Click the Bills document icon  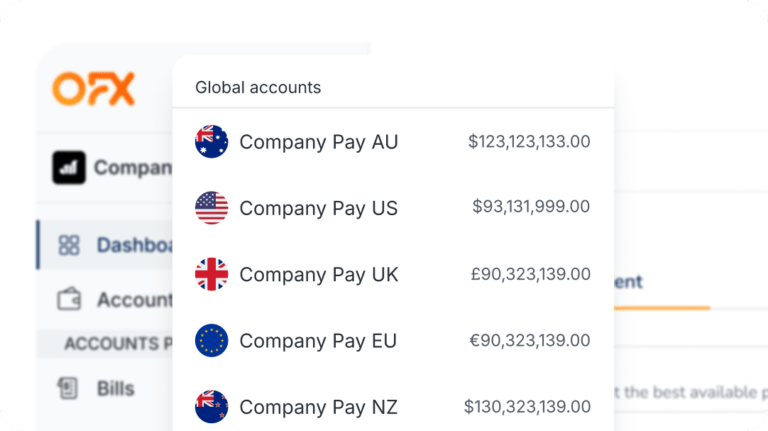(x=69, y=388)
